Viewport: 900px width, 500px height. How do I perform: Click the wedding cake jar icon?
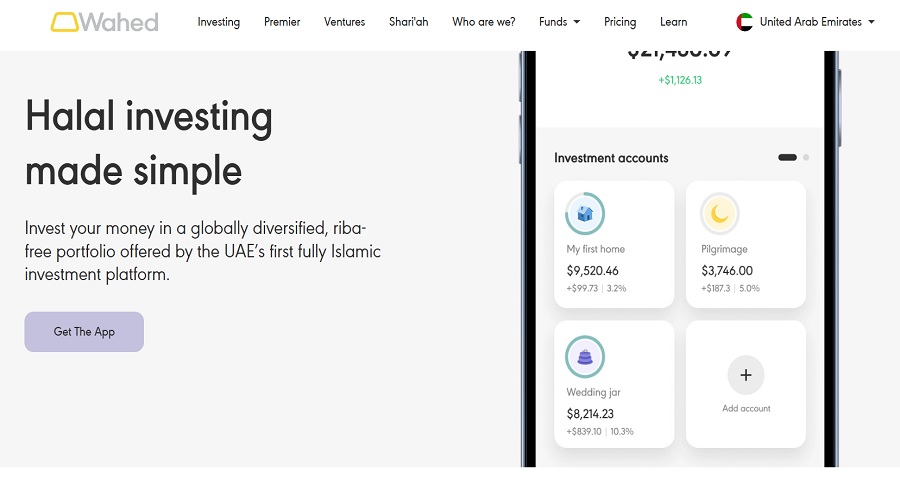pos(585,356)
